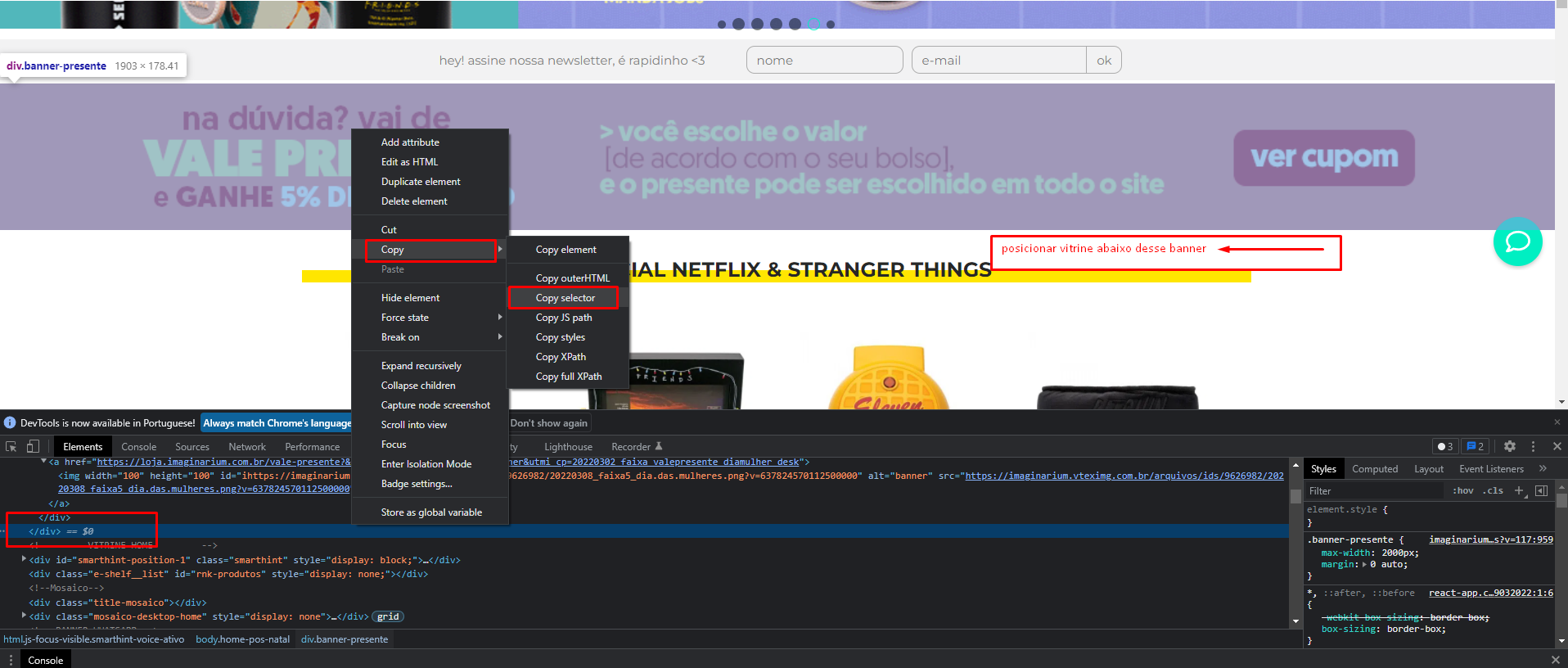Select Copy in the context menu
This screenshot has width=1568, height=668.
[430, 250]
